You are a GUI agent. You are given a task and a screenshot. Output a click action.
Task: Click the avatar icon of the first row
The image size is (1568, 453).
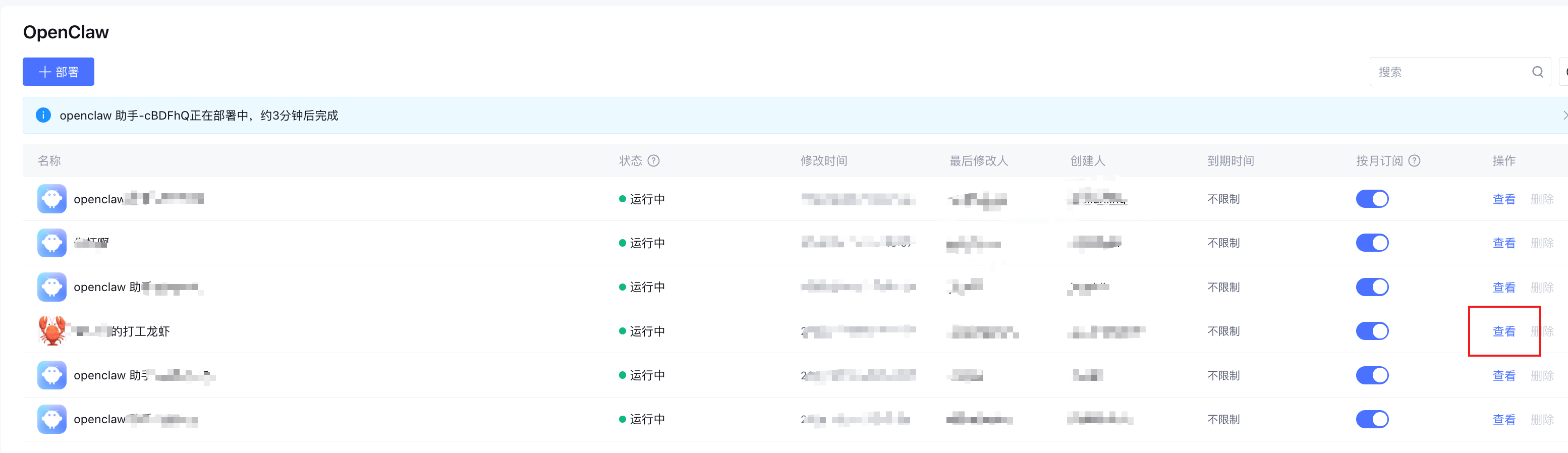point(52,199)
